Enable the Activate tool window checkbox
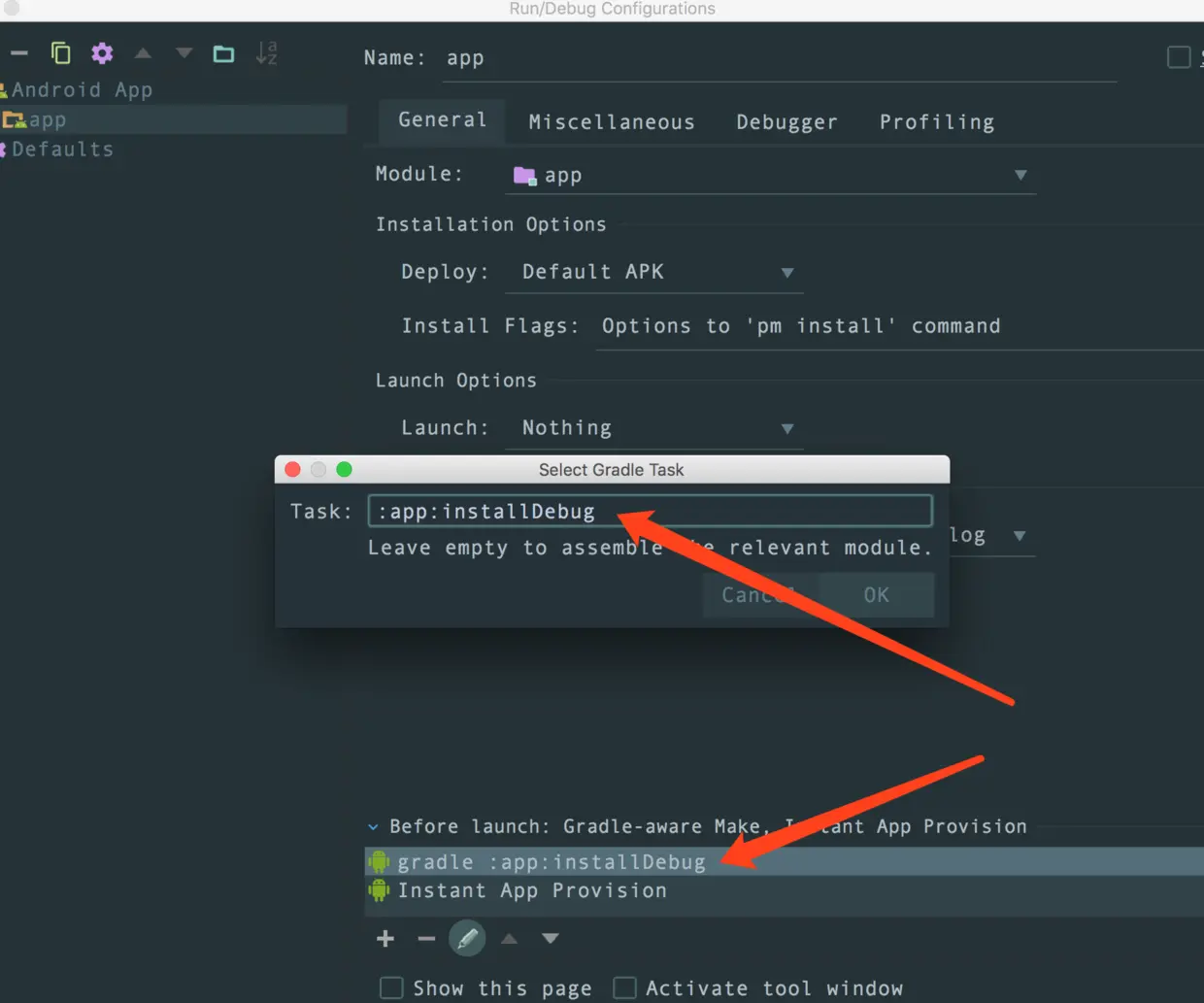 [625, 988]
